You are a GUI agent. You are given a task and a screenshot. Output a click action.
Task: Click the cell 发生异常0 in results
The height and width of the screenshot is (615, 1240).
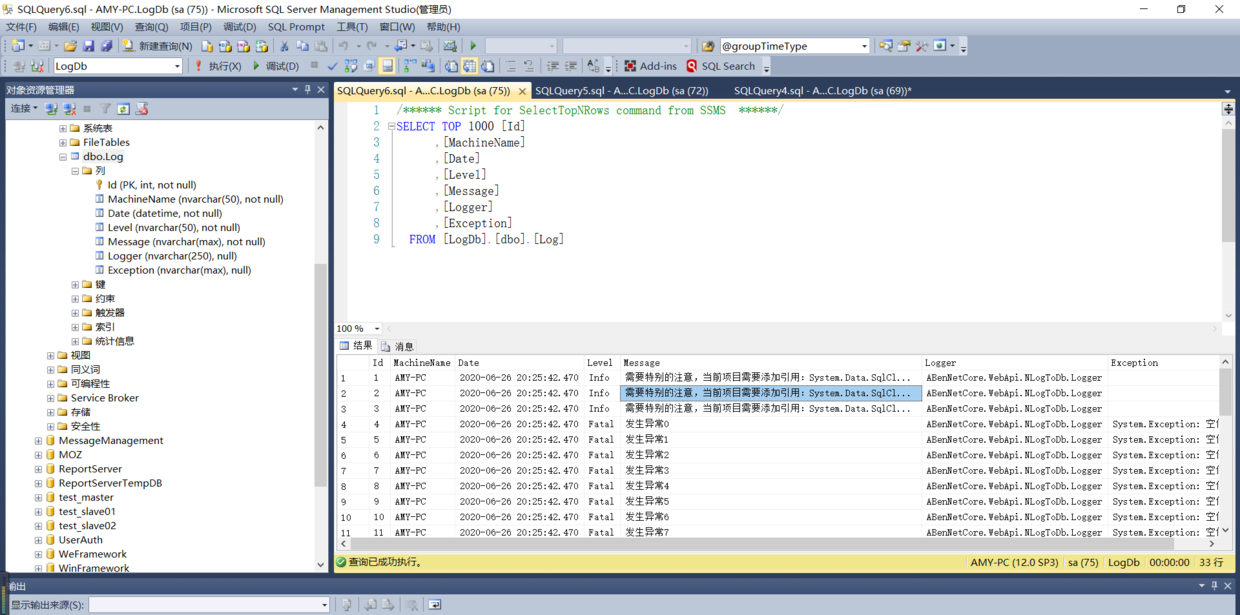(769, 424)
